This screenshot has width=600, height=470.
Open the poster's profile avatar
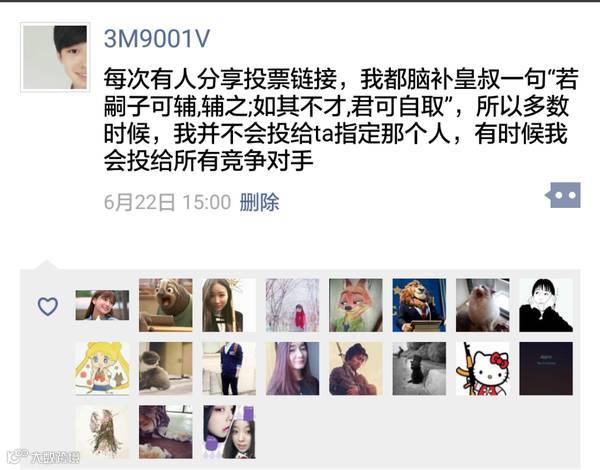point(55,57)
